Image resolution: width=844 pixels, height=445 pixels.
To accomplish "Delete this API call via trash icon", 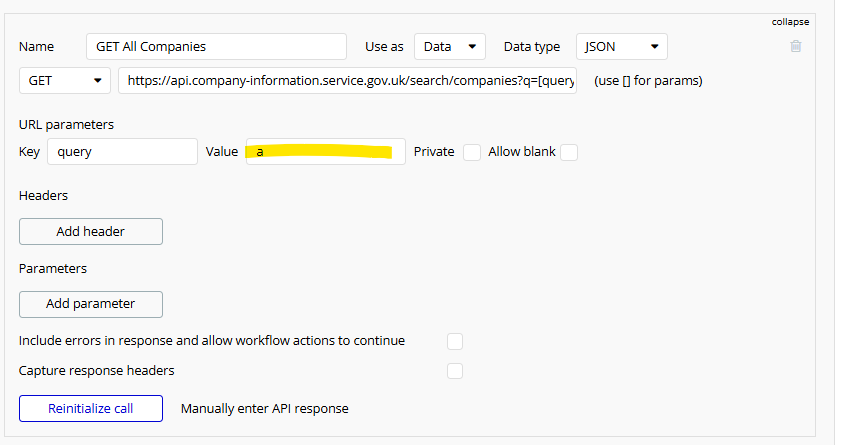I will coord(796,46).
